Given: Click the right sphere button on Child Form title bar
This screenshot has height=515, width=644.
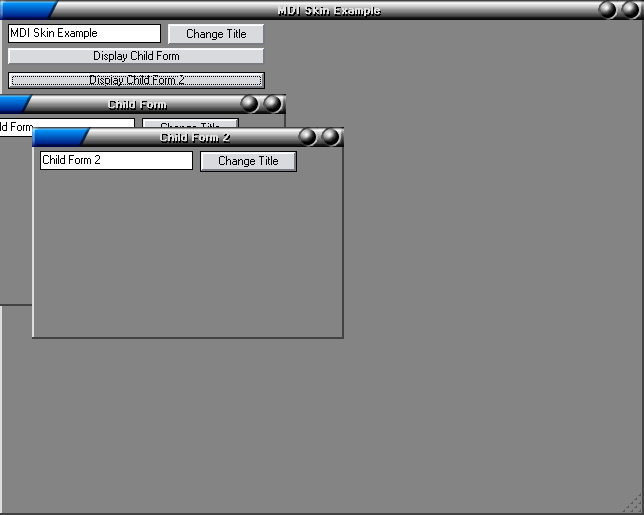Looking at the screenshot, I should point(273,104).
